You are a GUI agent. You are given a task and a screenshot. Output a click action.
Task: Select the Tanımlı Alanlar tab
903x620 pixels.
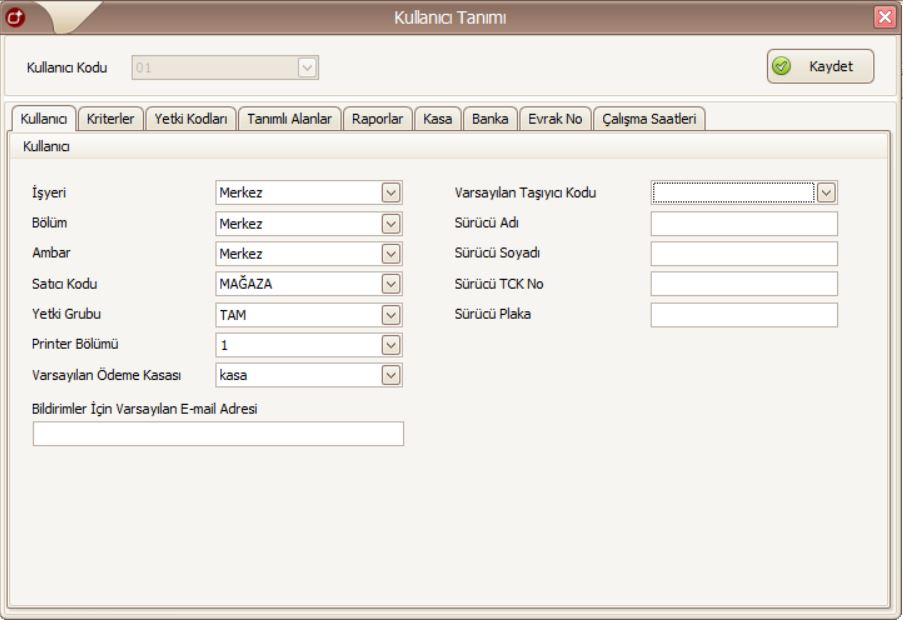tap(289, 119)
